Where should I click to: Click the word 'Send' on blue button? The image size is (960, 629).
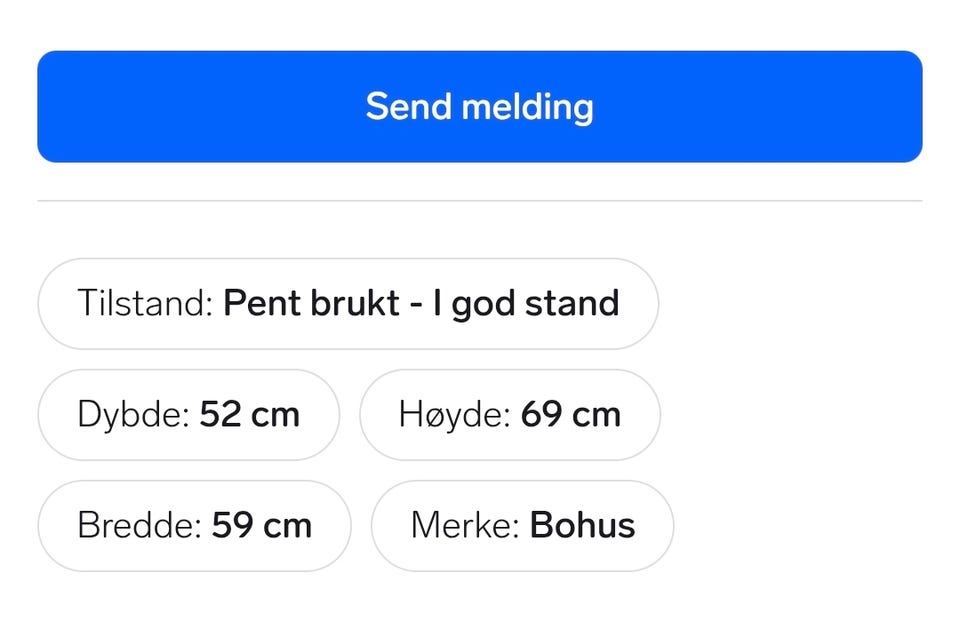[409, 107]
